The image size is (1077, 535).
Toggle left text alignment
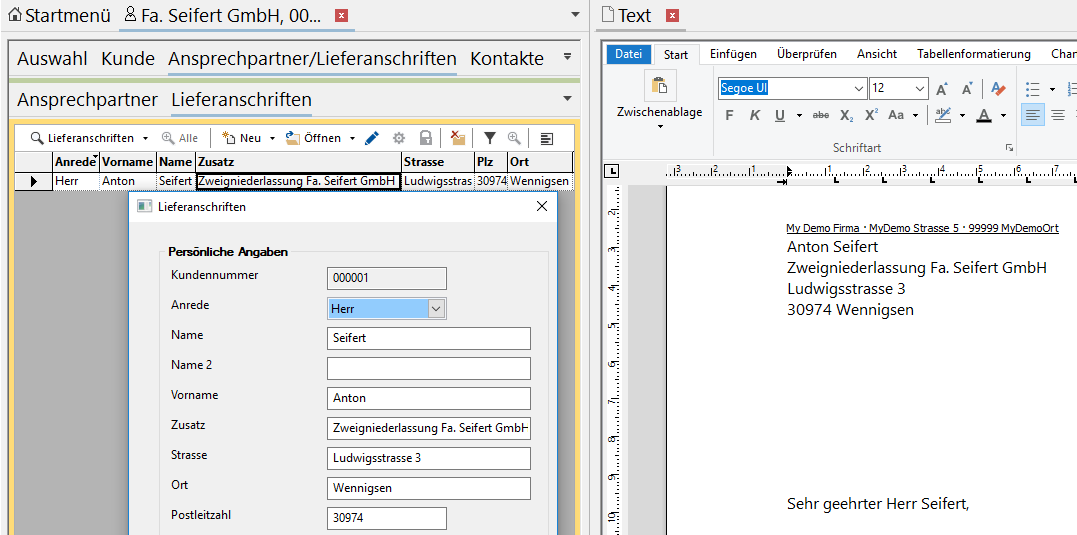(x=1033, y=115)
